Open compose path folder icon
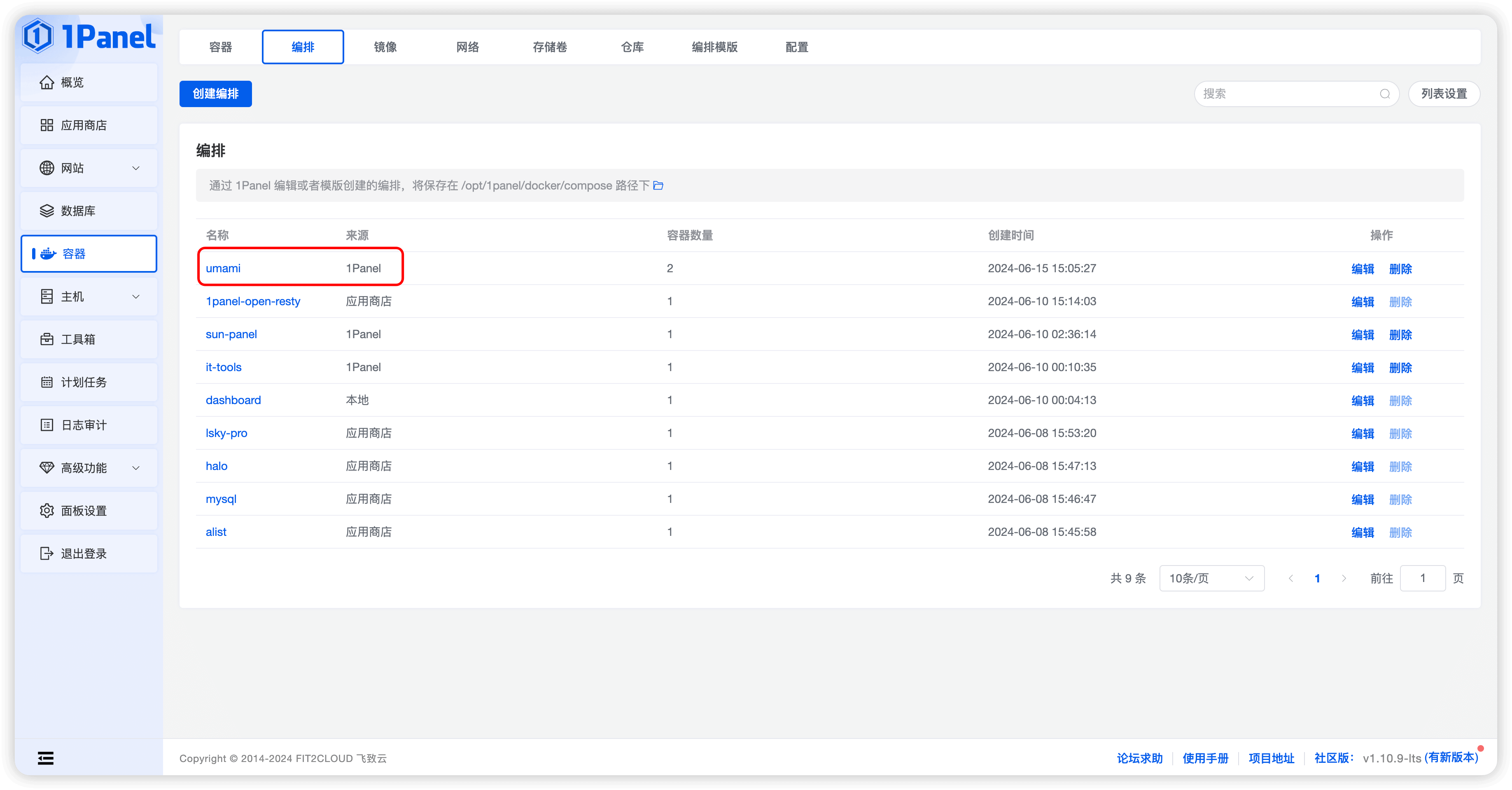 658,185
